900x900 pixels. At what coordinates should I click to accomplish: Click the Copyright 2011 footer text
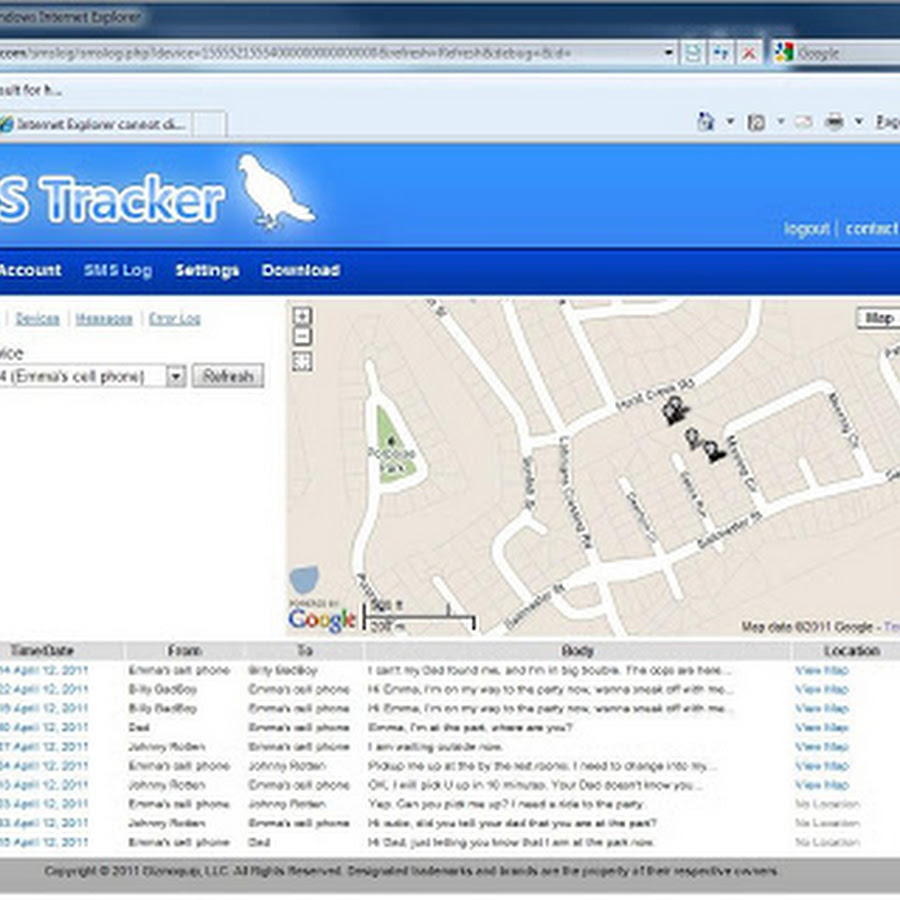pos(411,871)
